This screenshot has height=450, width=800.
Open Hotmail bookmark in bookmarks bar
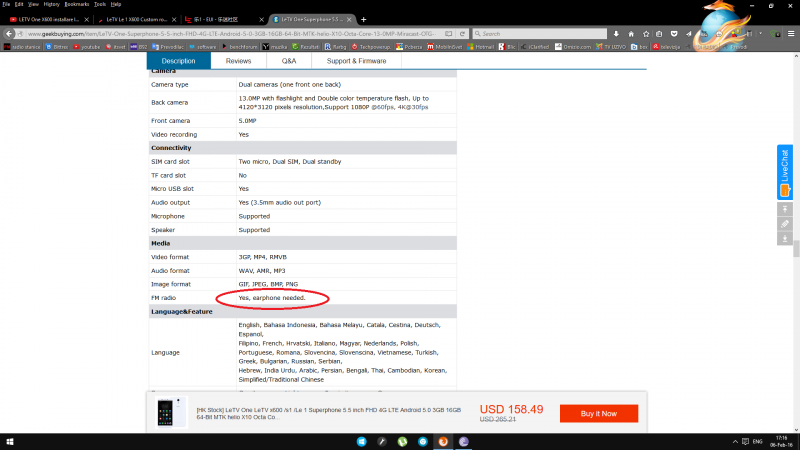pos(480,47)
